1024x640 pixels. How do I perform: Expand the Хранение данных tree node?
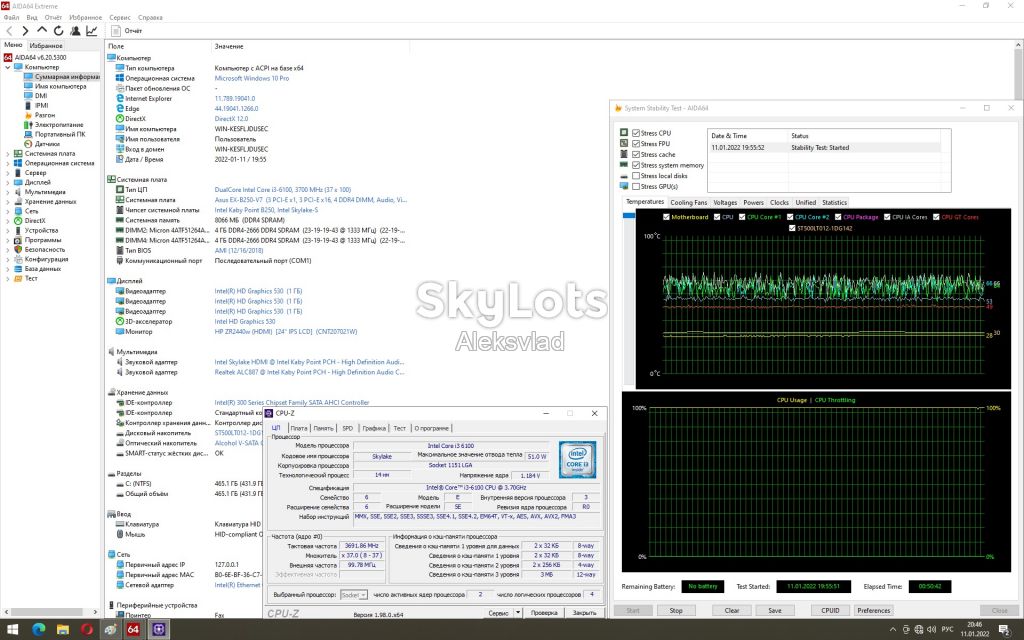pyautogui.click(x=8, y=201)
